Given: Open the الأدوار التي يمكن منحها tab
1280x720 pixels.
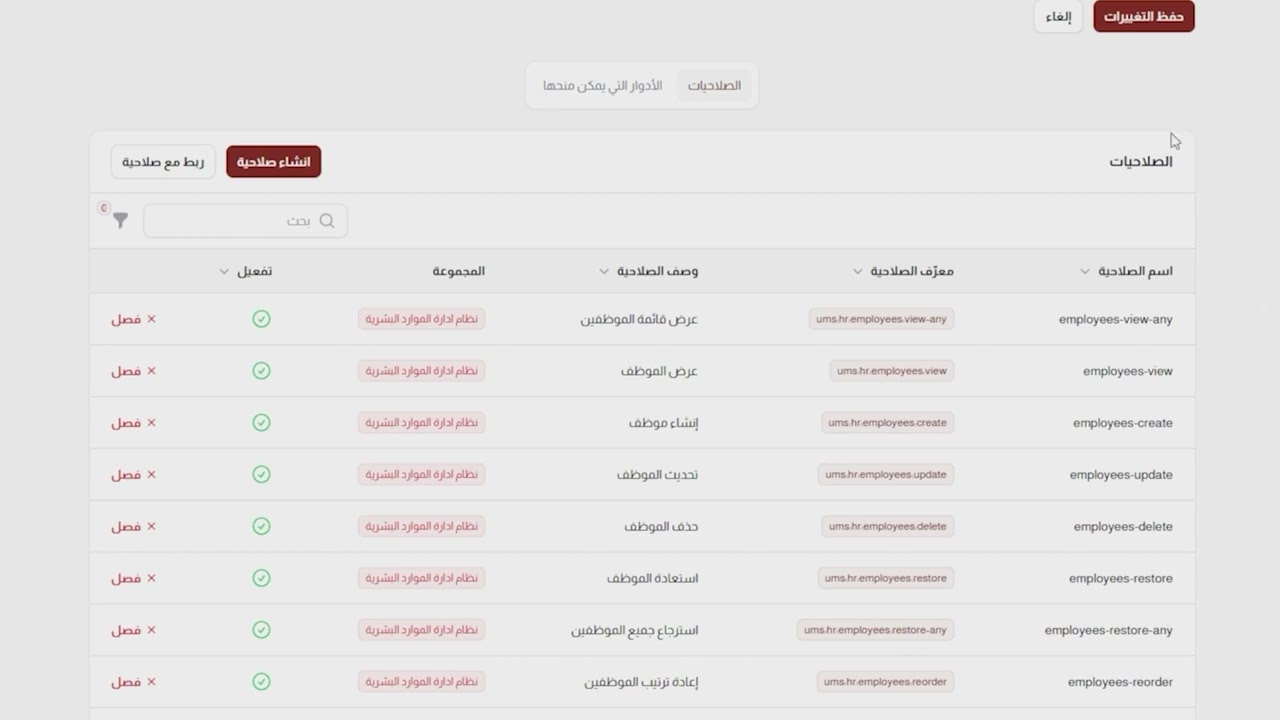Looking at the screenshot, I should (x=602, y=86).
